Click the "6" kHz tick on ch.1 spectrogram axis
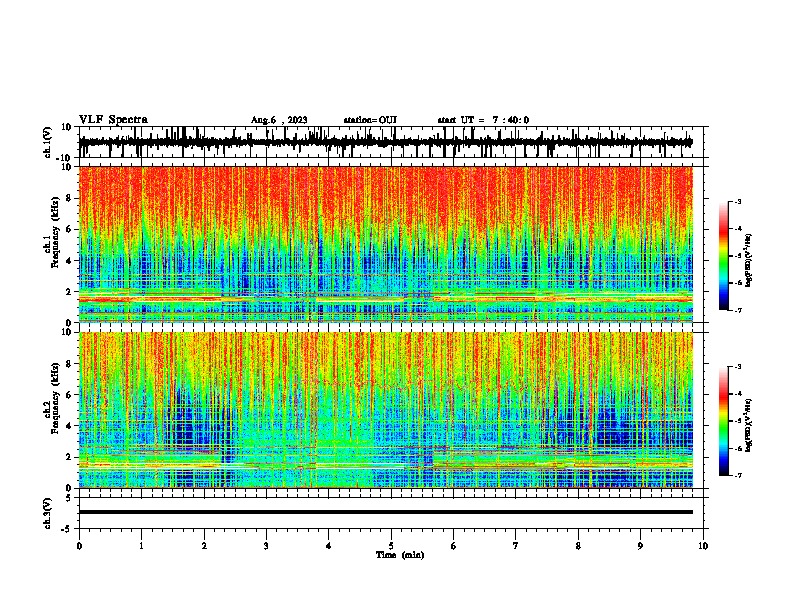Viewport: 792px width, 612px height. [70, 229]
